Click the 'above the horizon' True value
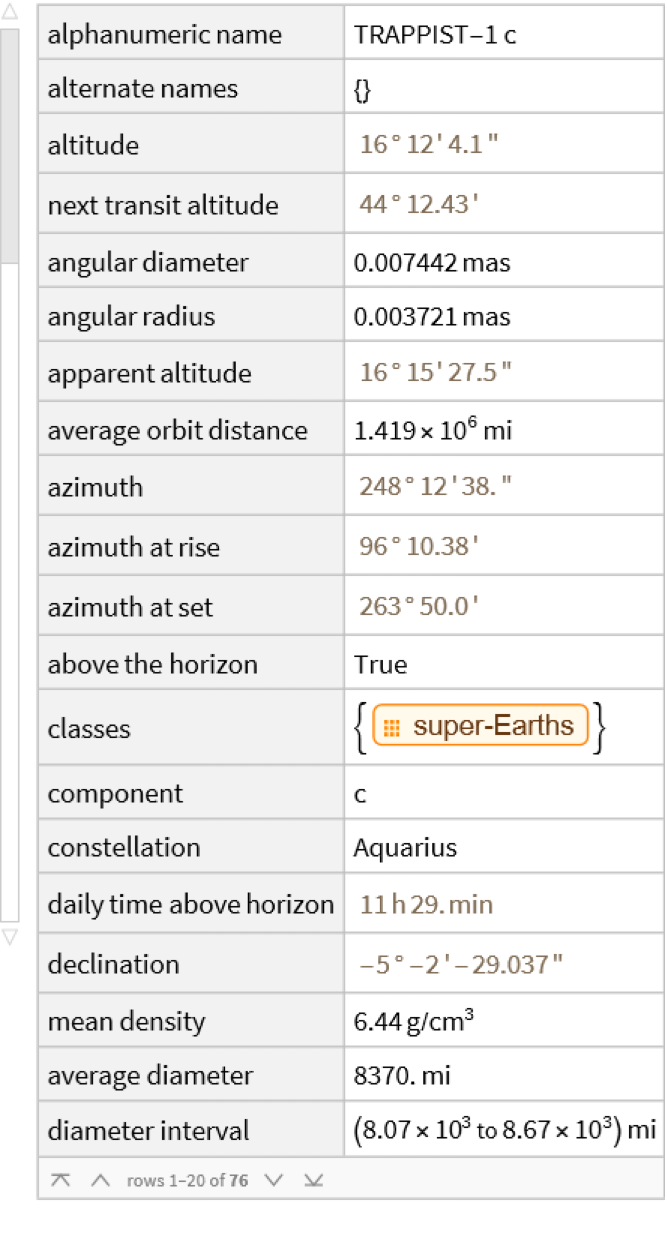Image resolution: width=667 pixels, height=1234 pixels. coord(380,665)
